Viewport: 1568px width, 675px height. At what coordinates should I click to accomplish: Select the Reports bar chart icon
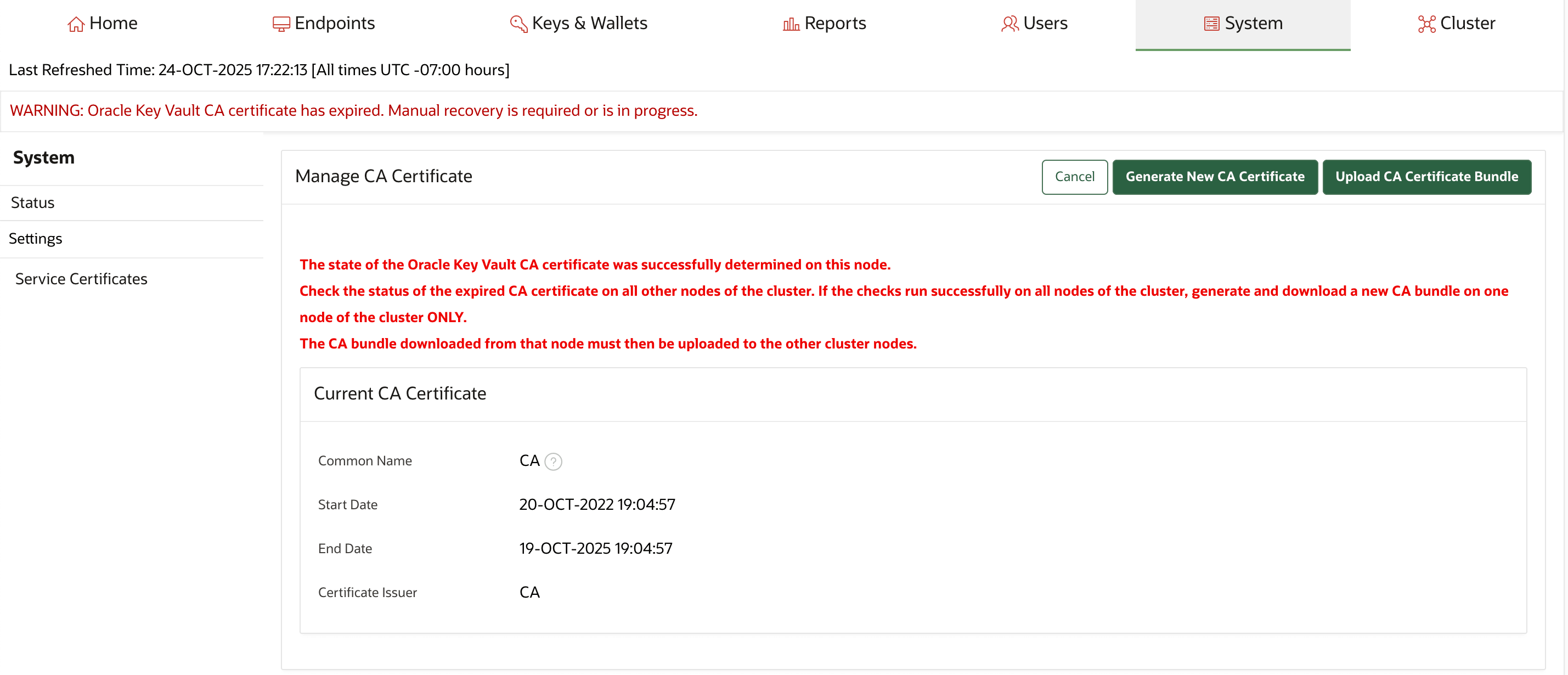(x=790, y=23)
